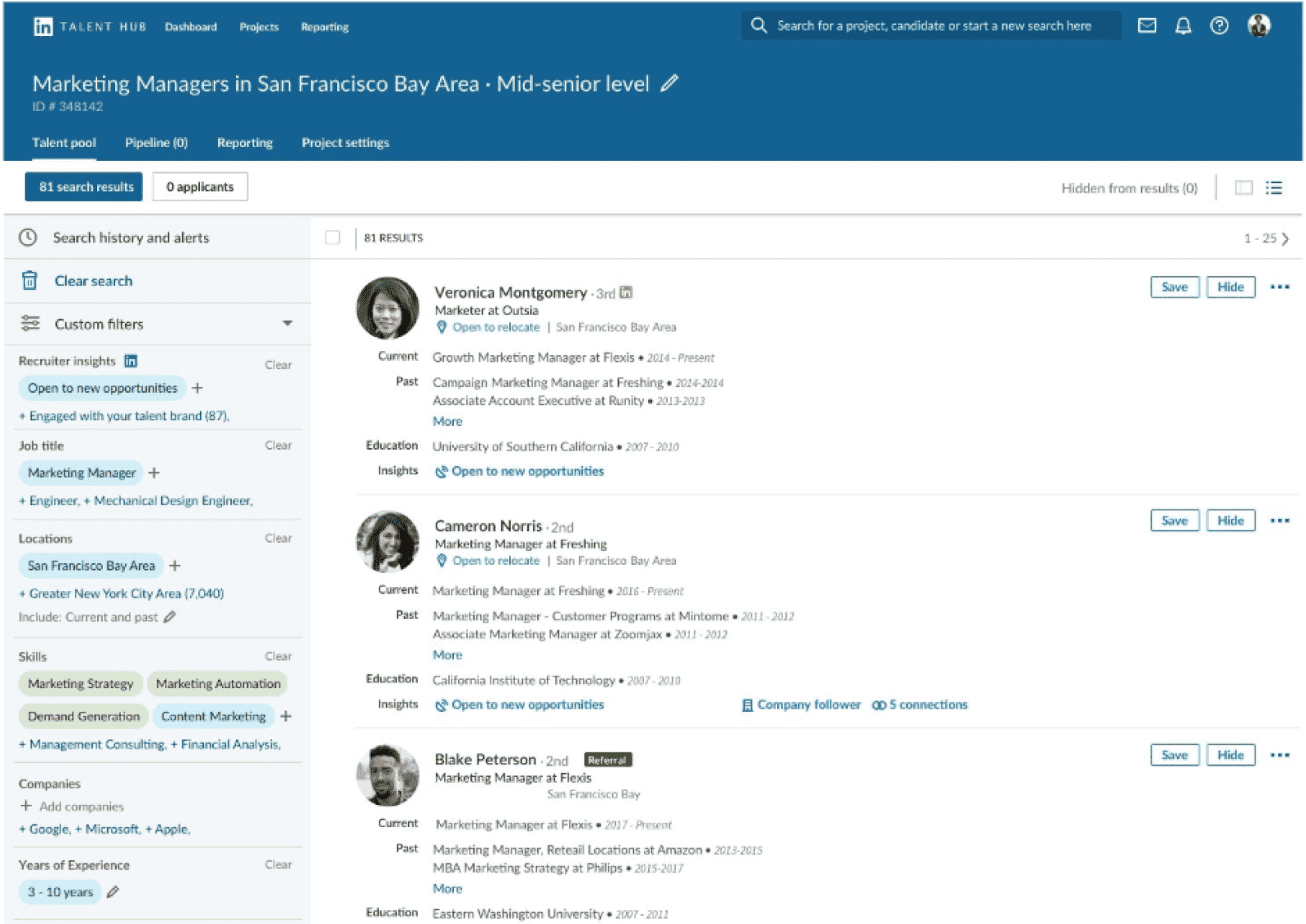Click the search magnifier icon
This screenshot has width=1306, height=924.
tap(758, 26)
